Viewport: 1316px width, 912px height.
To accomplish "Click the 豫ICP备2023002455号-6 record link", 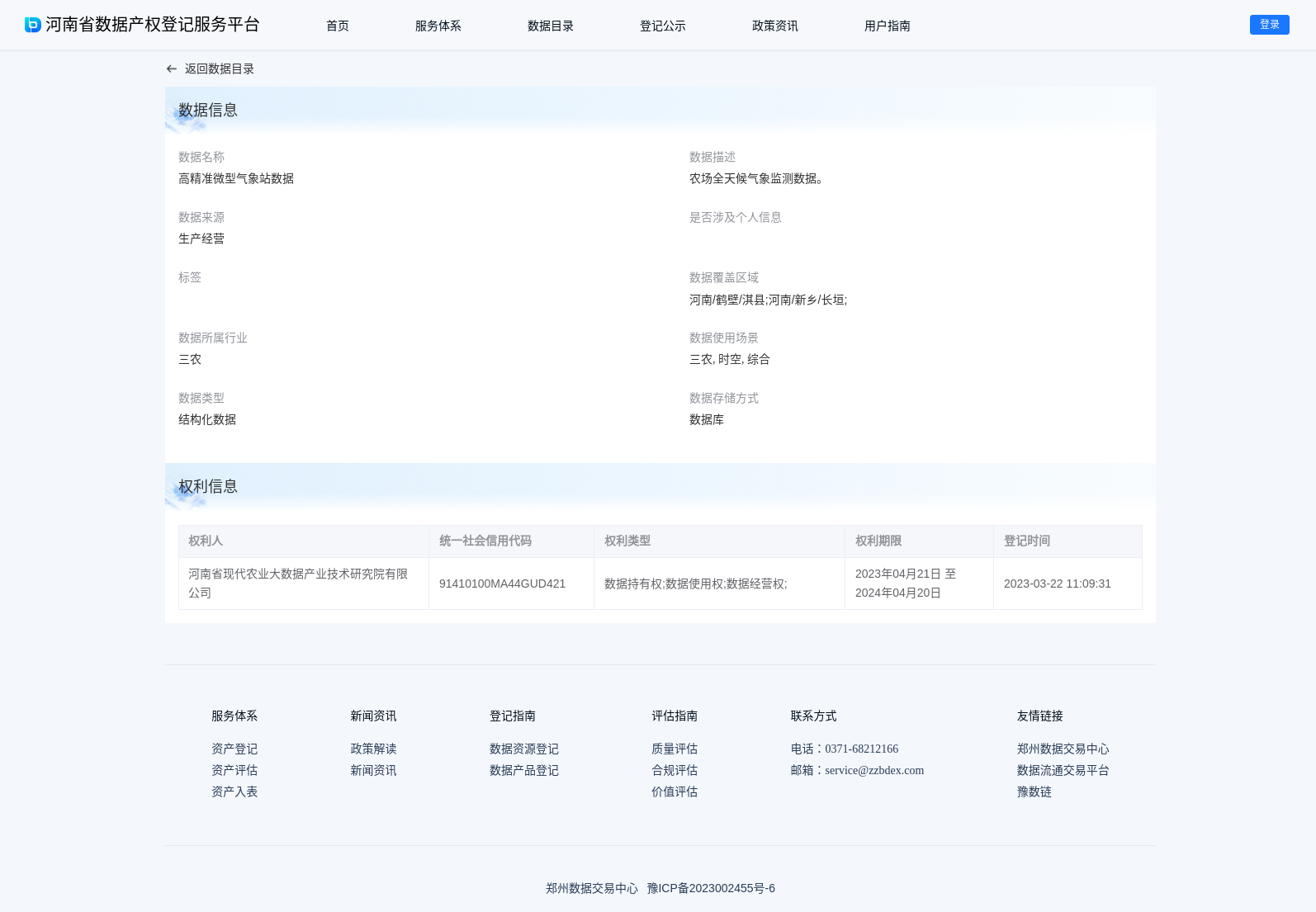I will pyautogui.click(x=711, y=888).
